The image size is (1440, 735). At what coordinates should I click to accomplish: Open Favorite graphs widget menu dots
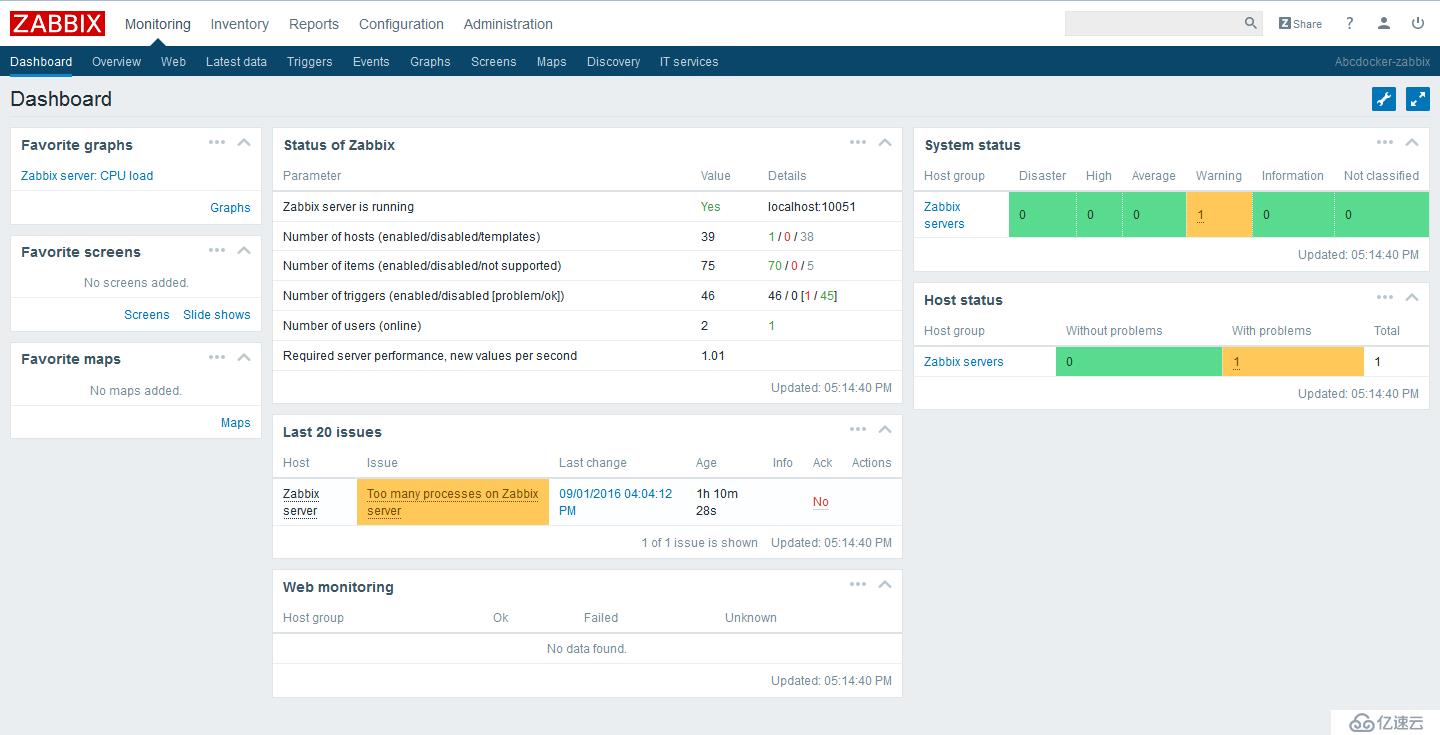(217, 142)
